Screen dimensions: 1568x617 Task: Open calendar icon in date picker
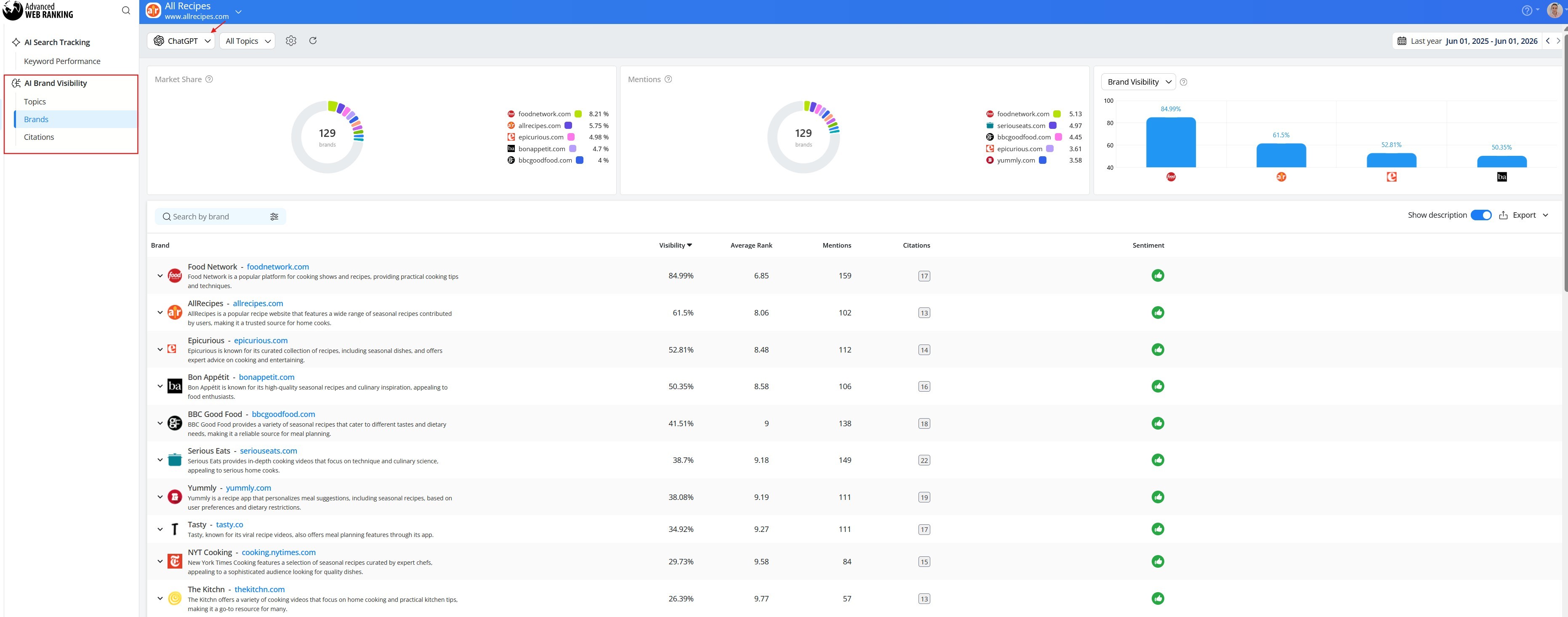pyautogui.click(x=1402, y=41)
